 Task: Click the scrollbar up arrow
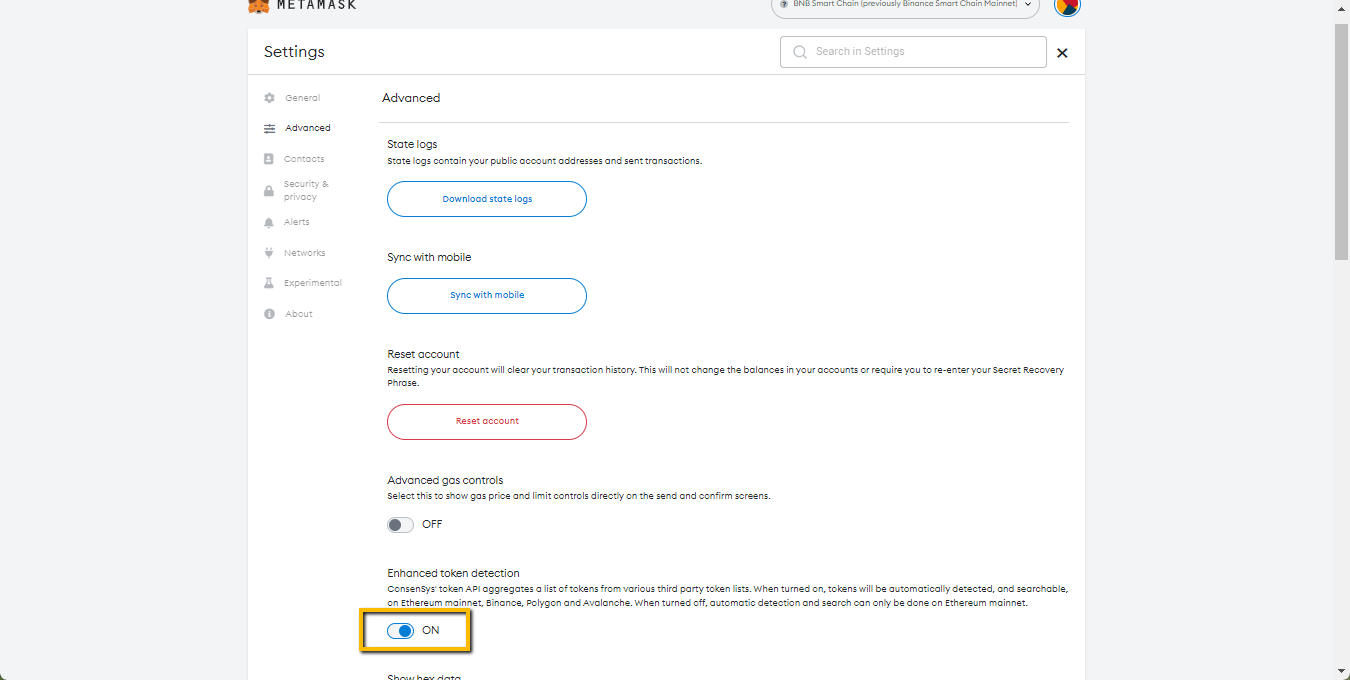tap(1342, 8)
